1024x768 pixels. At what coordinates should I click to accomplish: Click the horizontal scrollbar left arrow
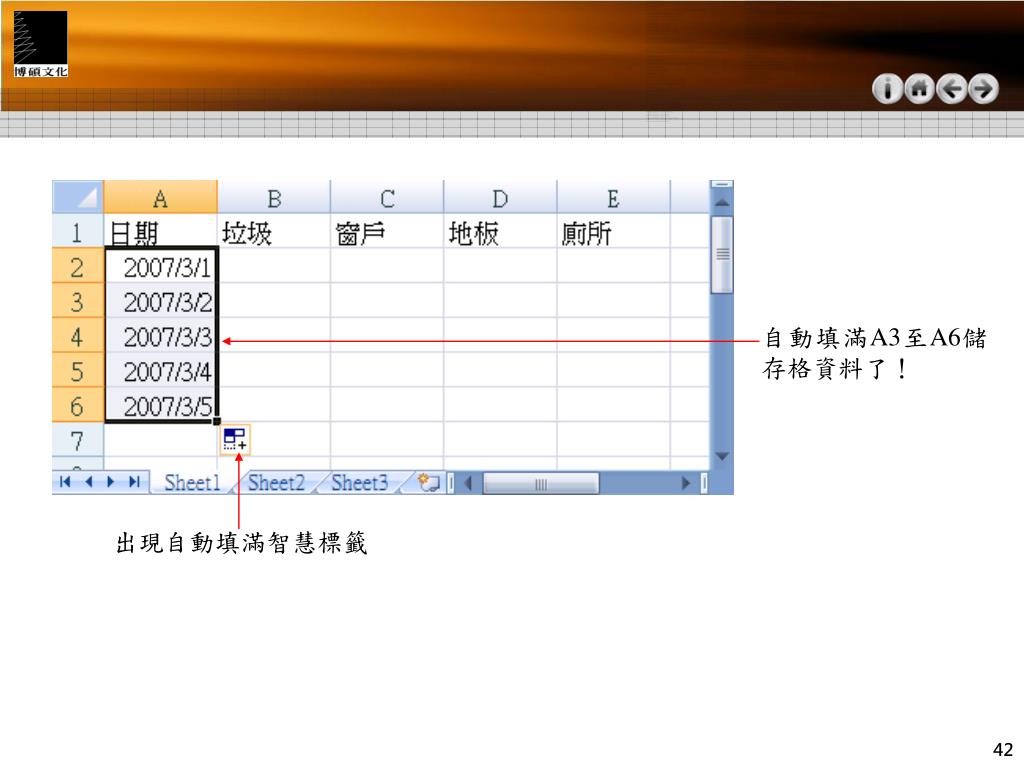click(x=468, y=483)
